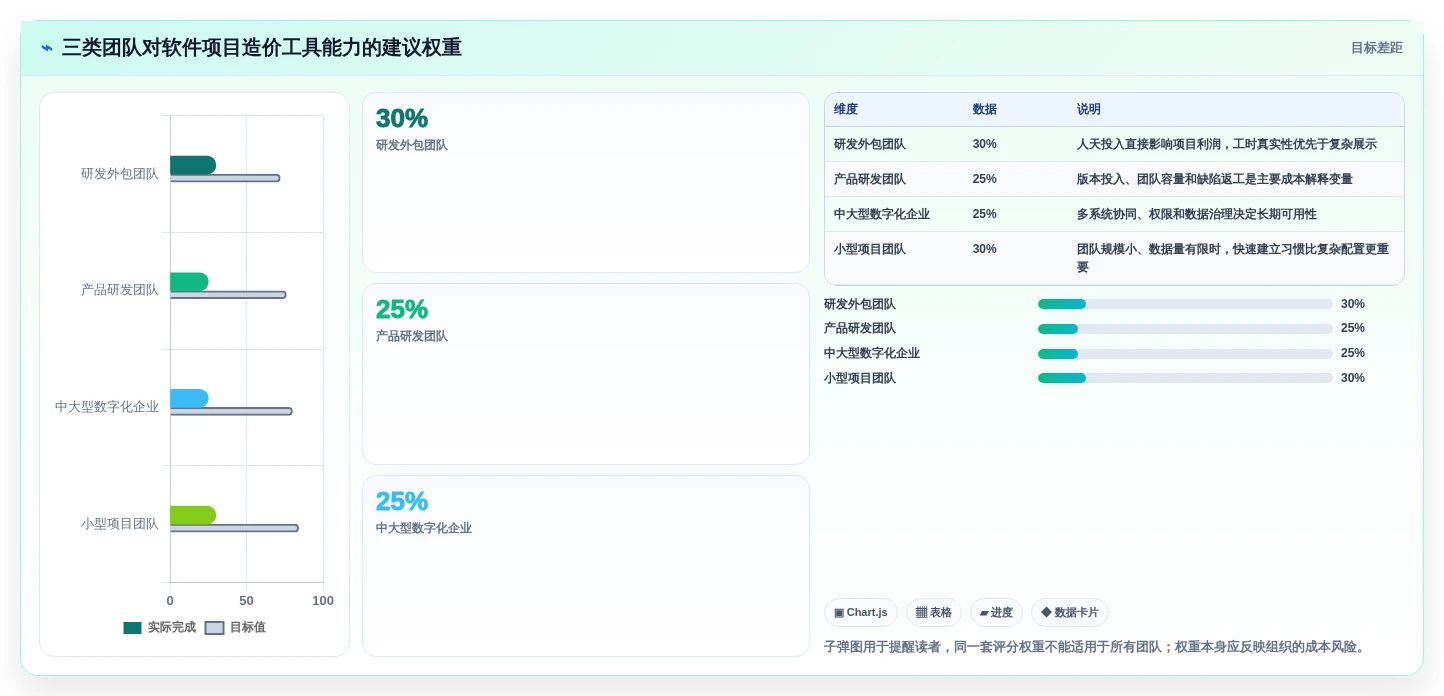Click the 30% beside the 研发外包团队 progress bar
The image size is (1444, 696).
point(1353,304)
